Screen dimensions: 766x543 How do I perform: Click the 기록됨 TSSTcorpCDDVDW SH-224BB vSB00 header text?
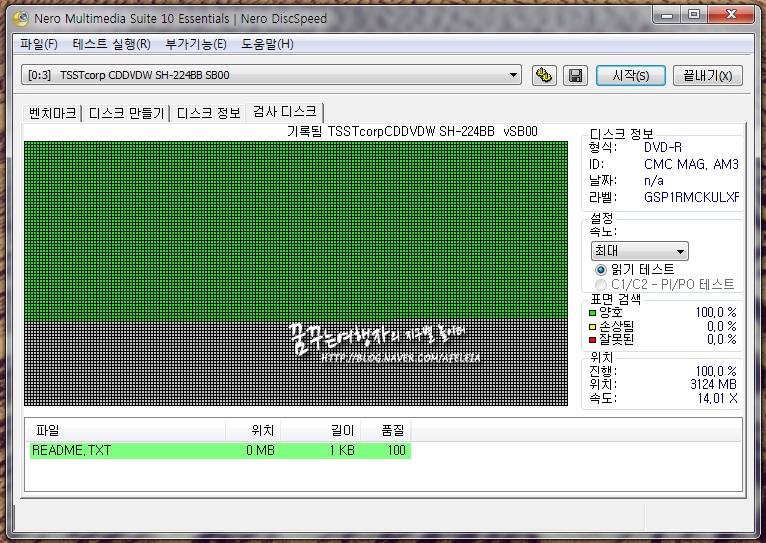412,132
